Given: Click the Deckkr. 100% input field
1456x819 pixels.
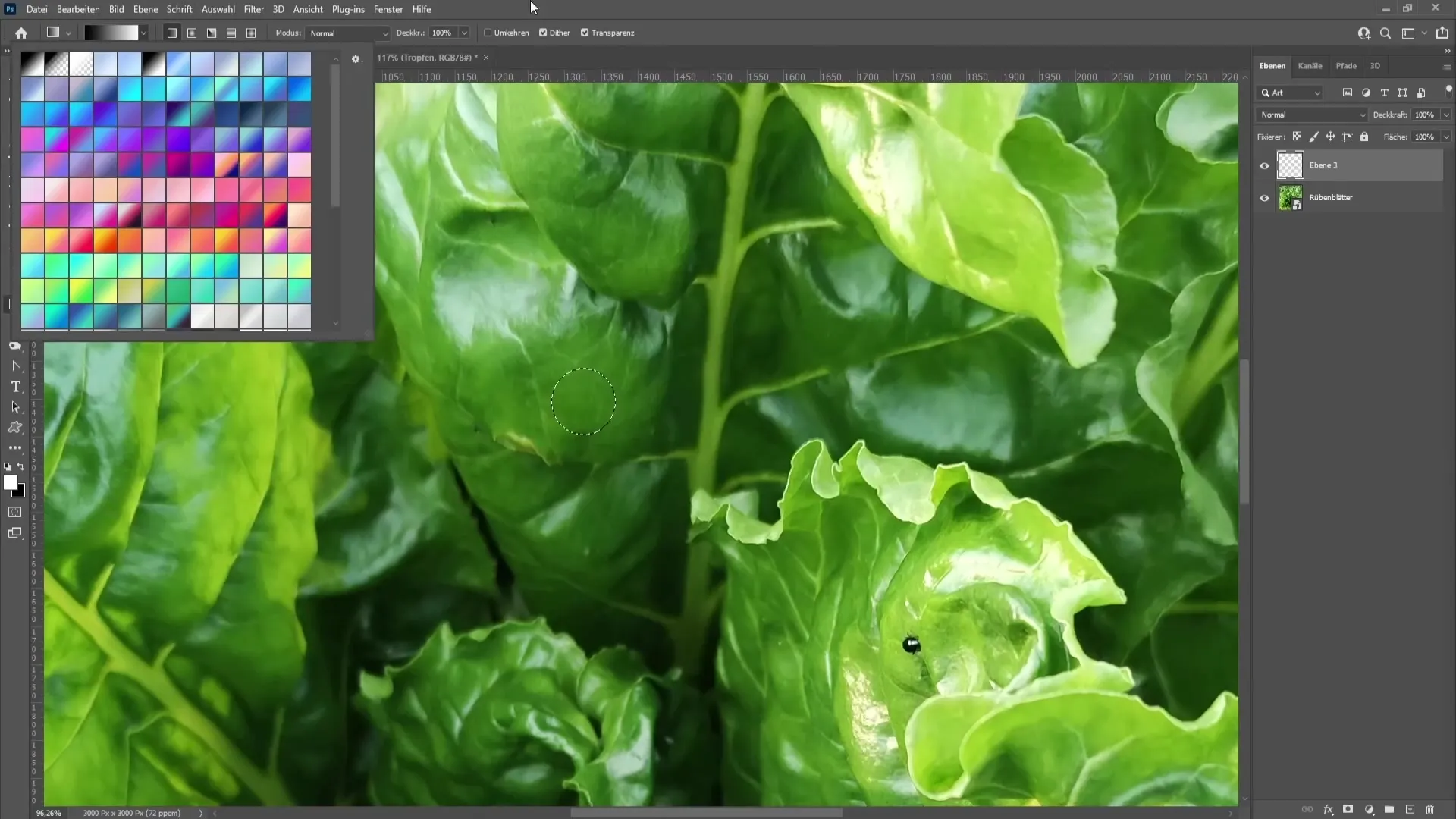Looking at the screenshot, I should pyautogui.click(x=442, y=33).
